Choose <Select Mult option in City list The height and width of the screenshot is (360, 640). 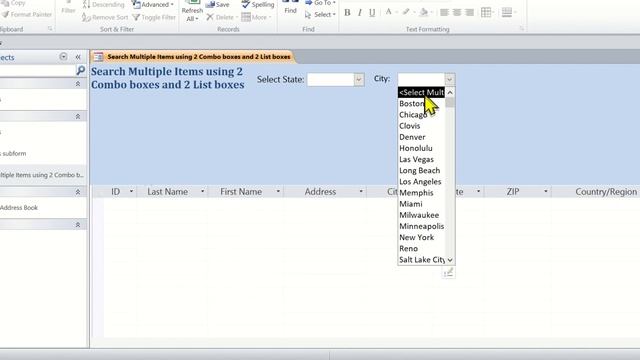[421, 92]
